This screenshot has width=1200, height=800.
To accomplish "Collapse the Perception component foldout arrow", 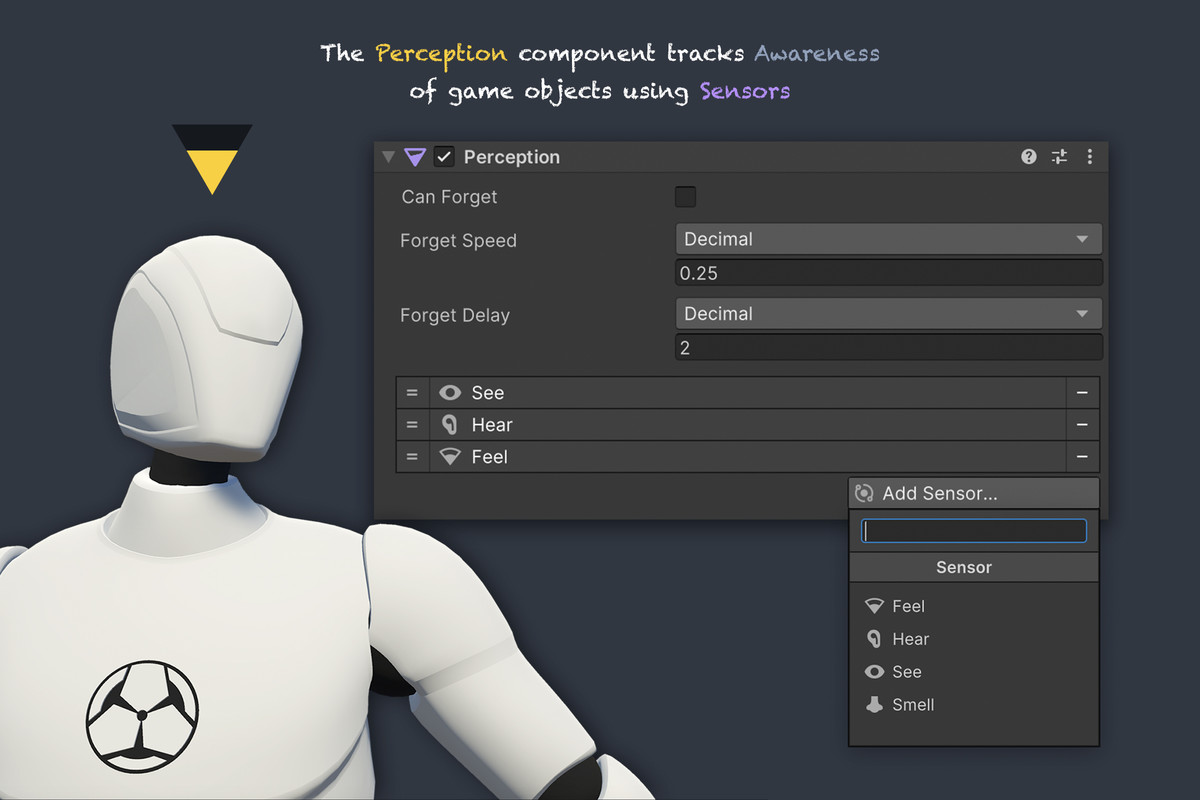I will click(388, 156).
